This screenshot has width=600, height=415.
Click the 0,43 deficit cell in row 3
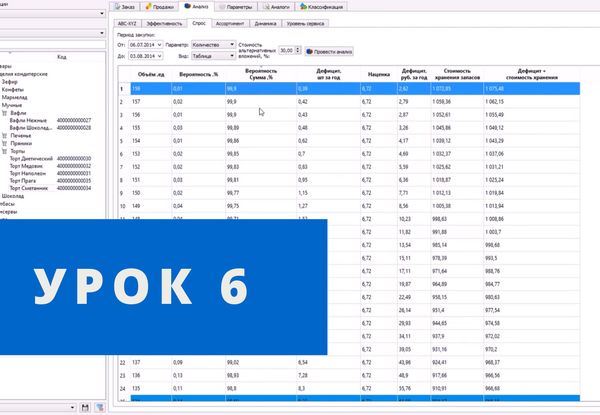coord(328,115)
